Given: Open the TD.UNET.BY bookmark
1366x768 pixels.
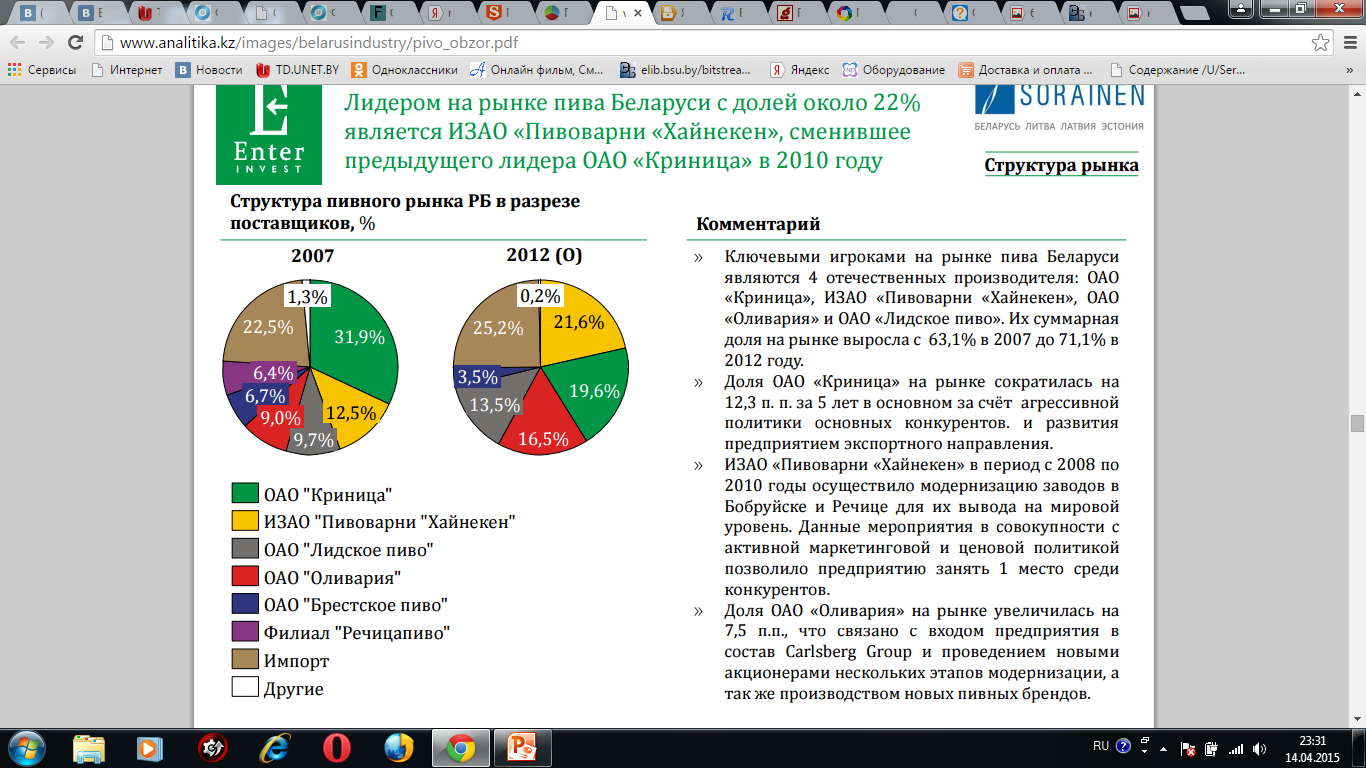Looking at the screenshot, I should [298, 70].
